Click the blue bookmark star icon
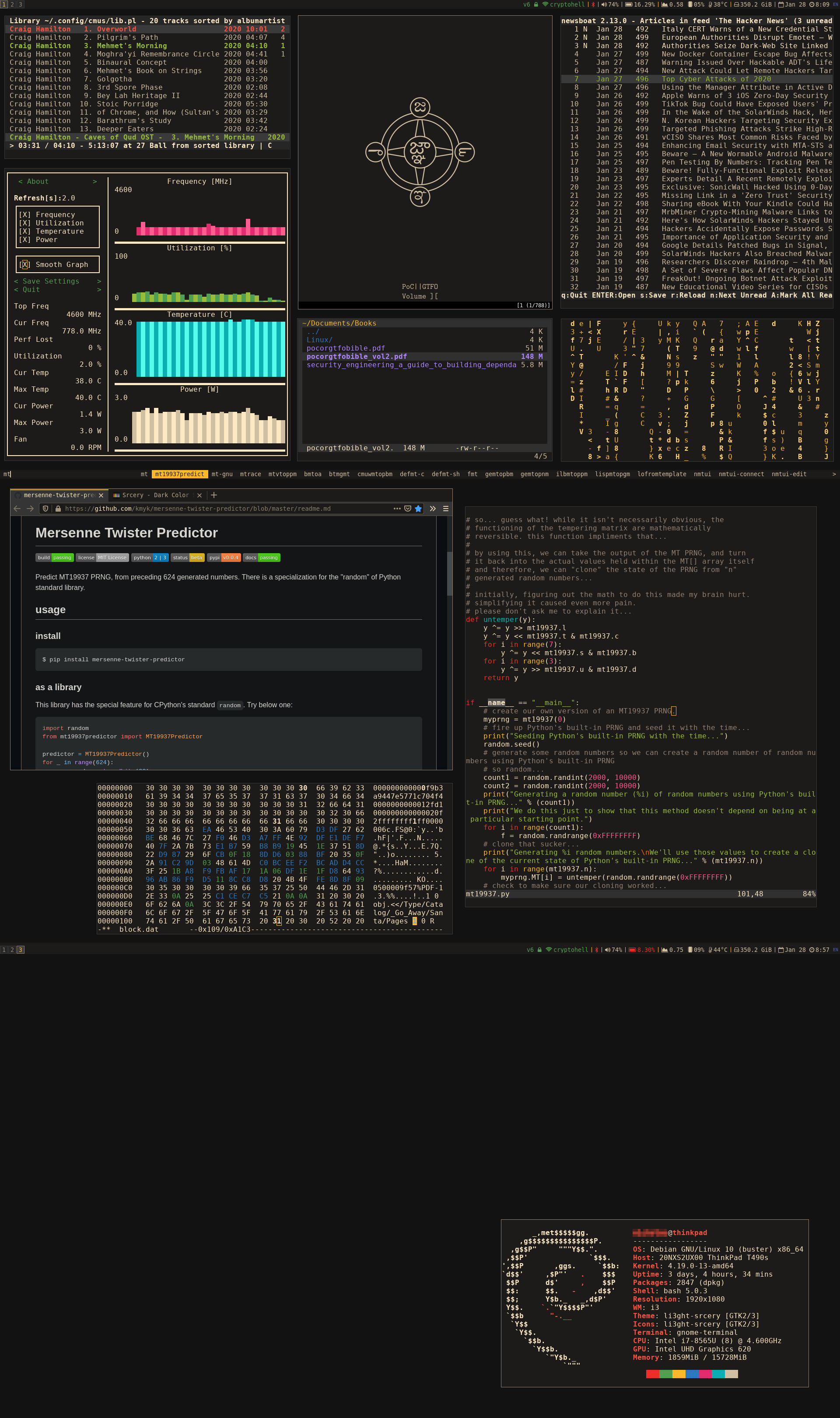The width and height of the screenshot is (840, 1418). 418,508
